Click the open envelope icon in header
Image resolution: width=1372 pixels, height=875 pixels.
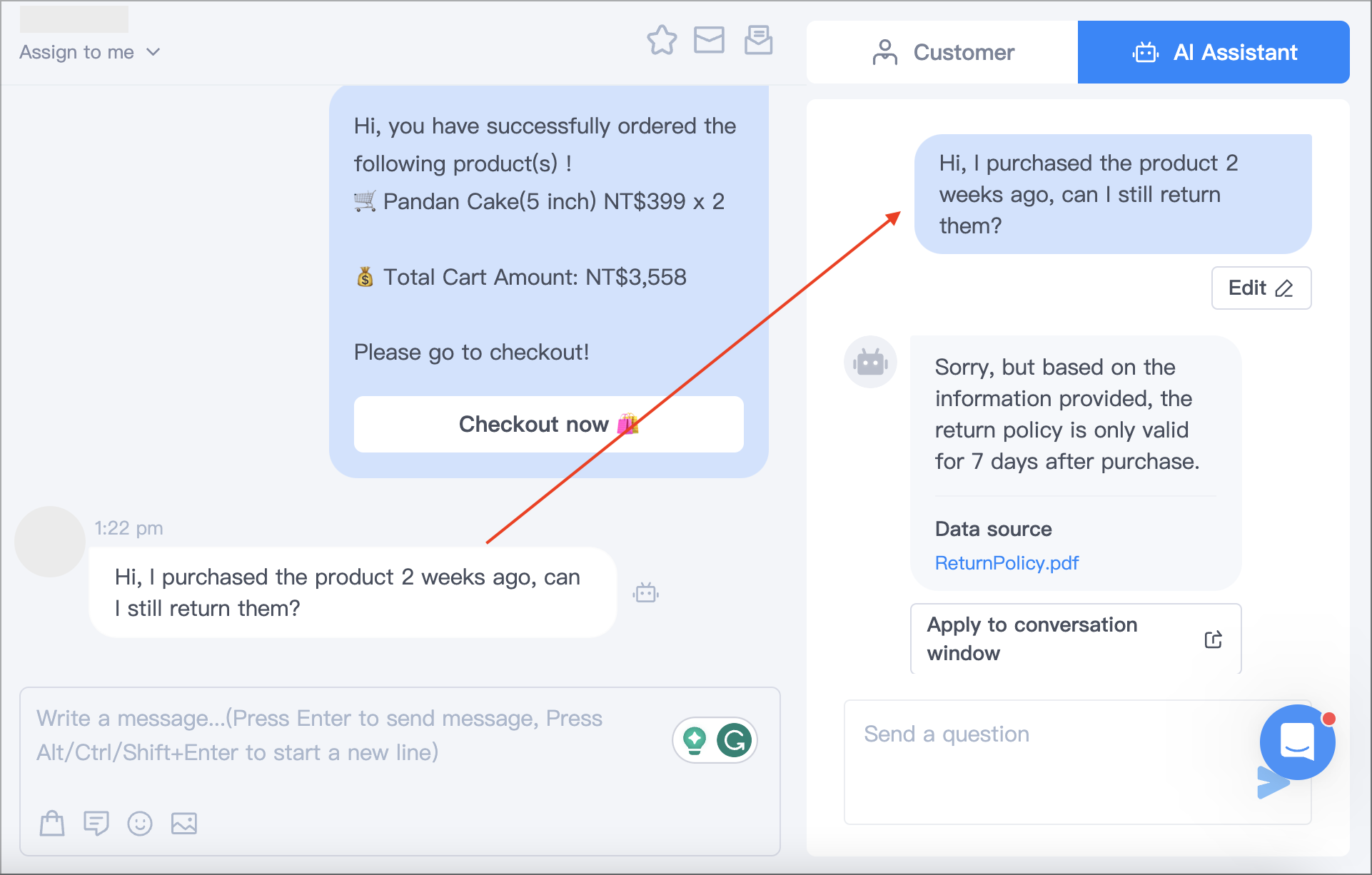point(758,40)
